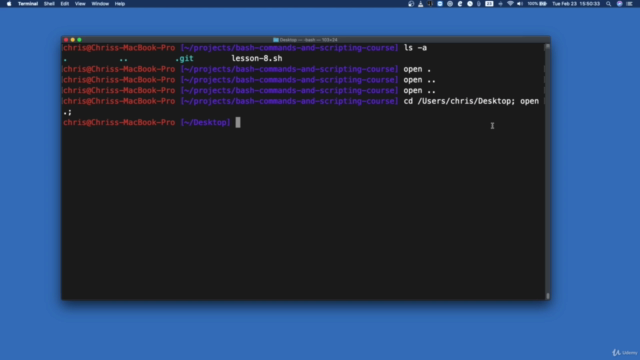Click the '.git' directory entry
The height and width of the screenshot is (360, 640).
[x=184, y=58]
